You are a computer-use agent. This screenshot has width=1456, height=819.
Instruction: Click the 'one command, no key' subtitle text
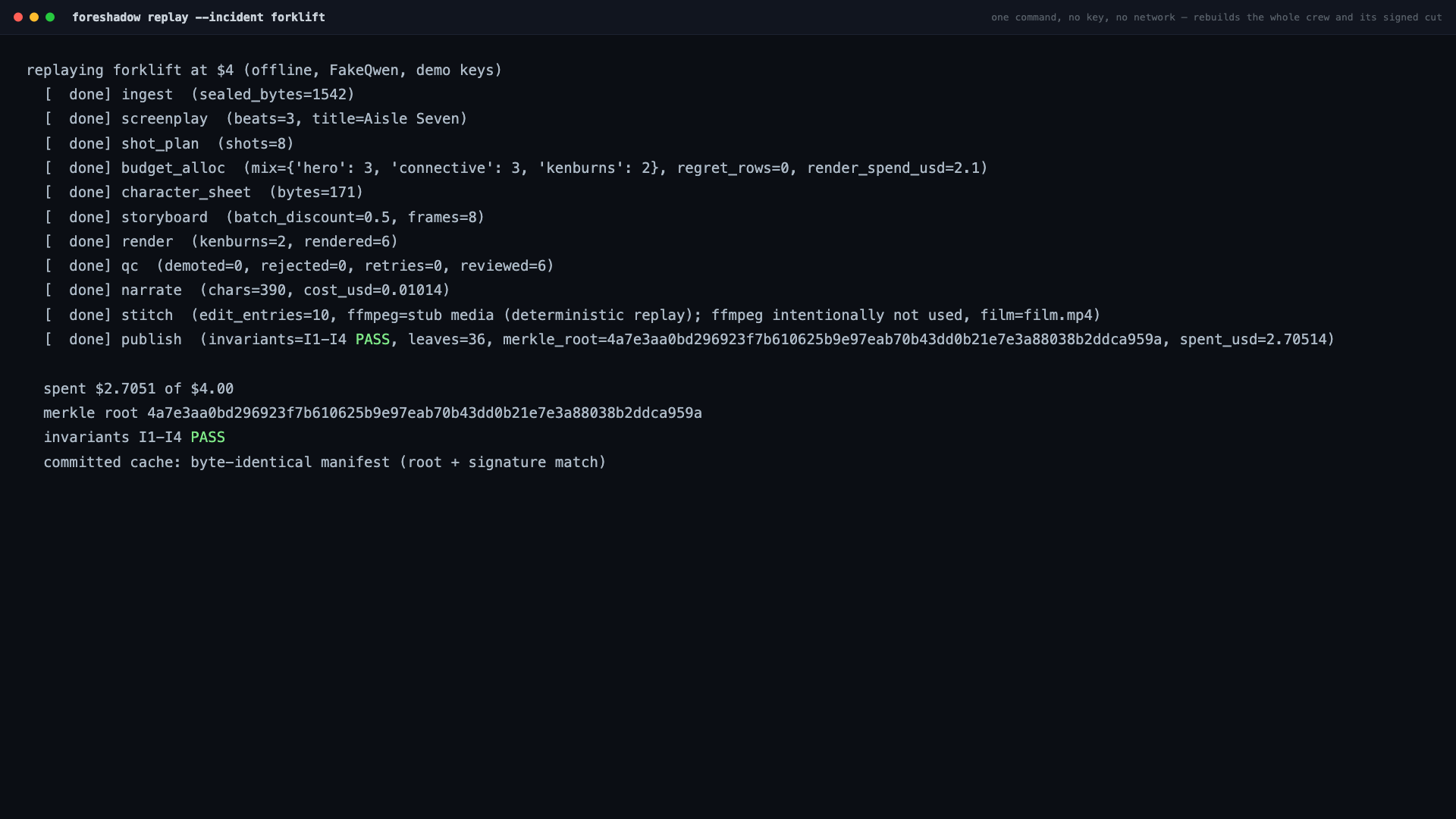(x=1216, y=17)
